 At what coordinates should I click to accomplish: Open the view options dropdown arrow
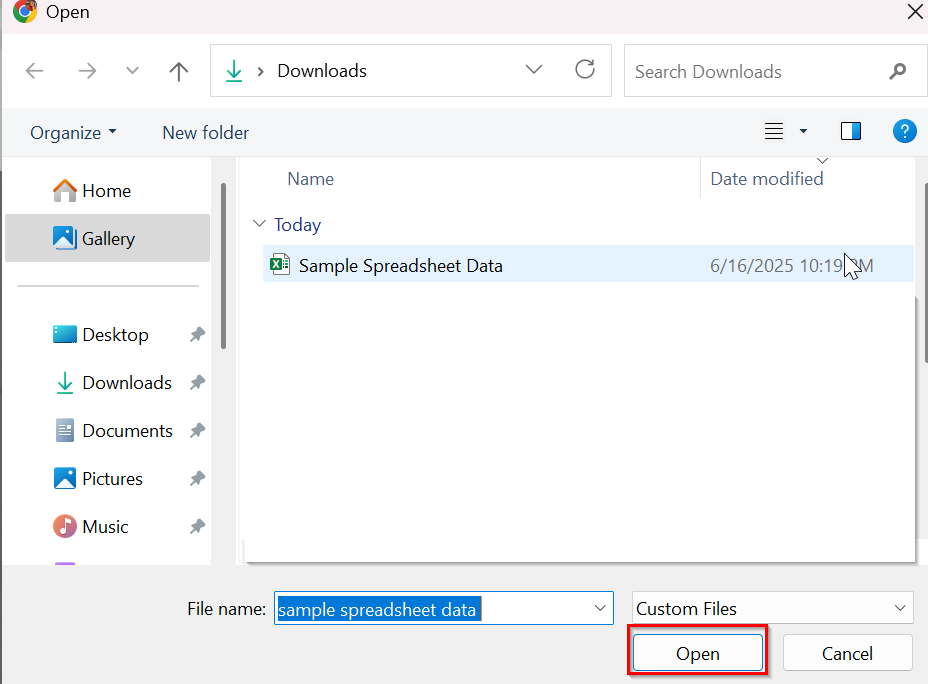(803, 131)
